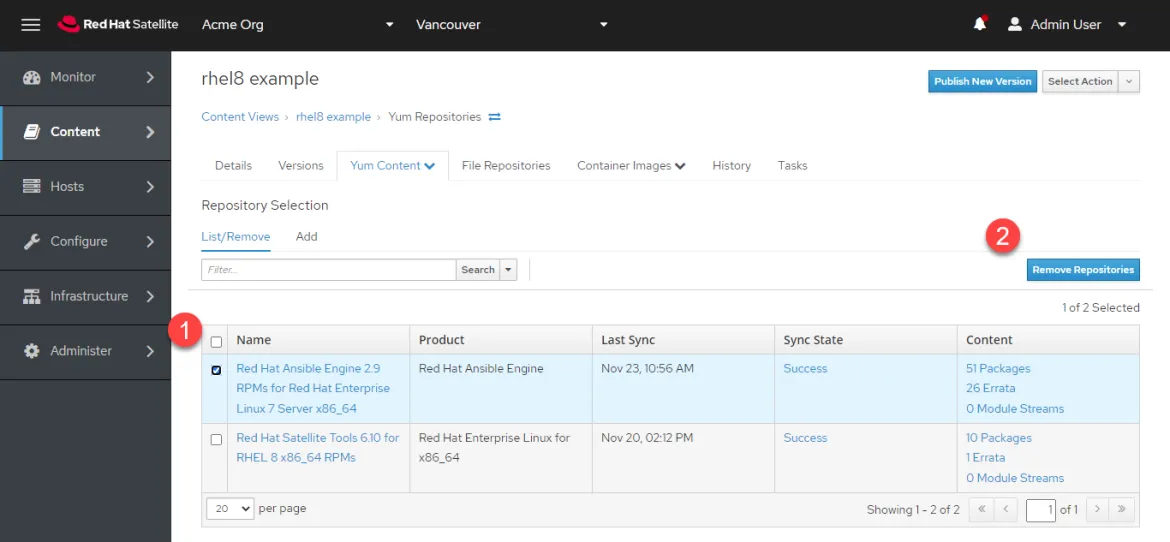The image size is (1170, 542).
Task: Expand the Vancouver location dropdown
Action: click(512, 24)
